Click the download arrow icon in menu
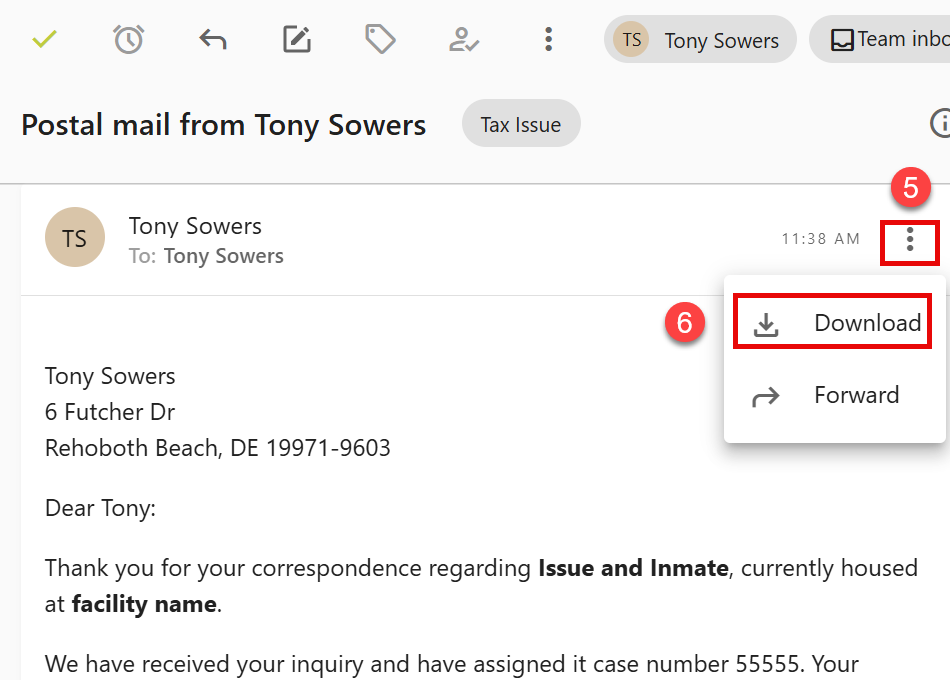 [x=766, y=324]
